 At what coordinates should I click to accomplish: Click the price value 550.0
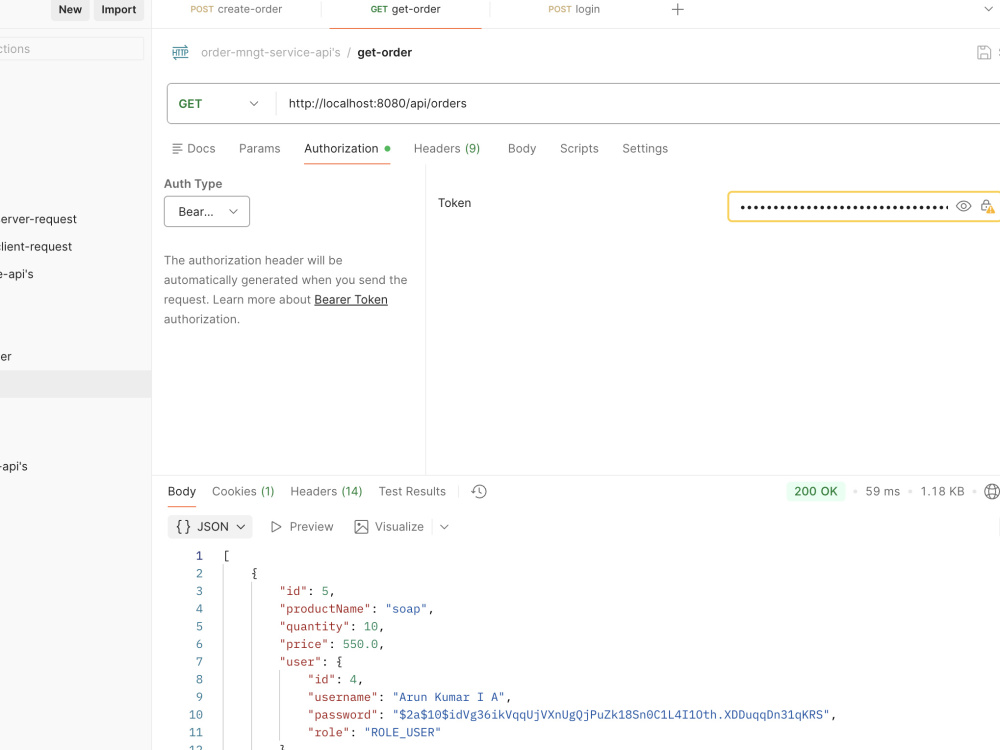pos(360,644)
